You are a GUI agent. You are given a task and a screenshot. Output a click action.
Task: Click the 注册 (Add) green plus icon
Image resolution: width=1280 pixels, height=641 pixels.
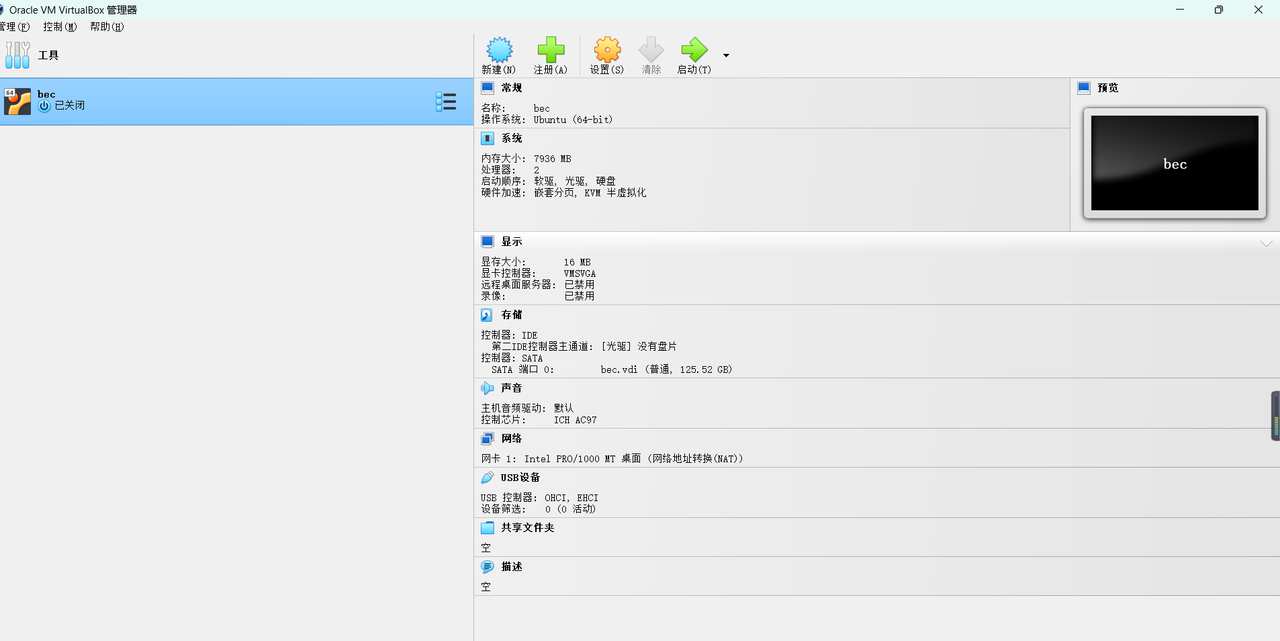click(551, 50)
